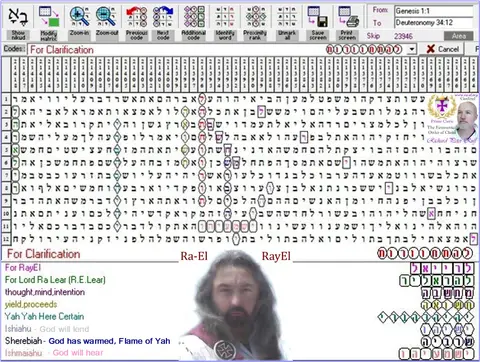Image resolution: width=480 pixels, height=362 pixels.
Task: Open the Modify matrix tool
Action: click(x=49, y=22)
